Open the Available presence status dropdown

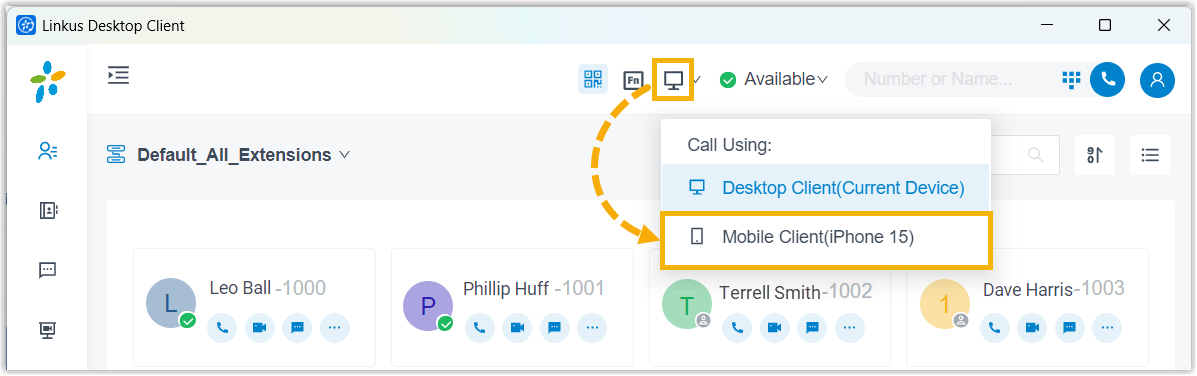tap(774, 79)
